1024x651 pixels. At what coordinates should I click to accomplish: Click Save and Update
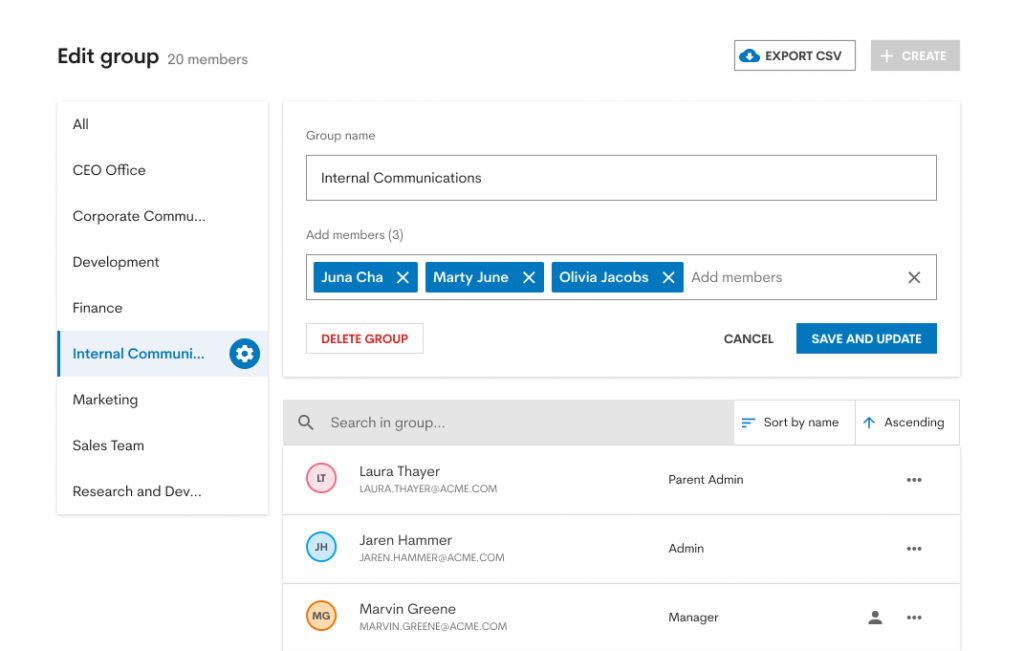coord(866,338)
